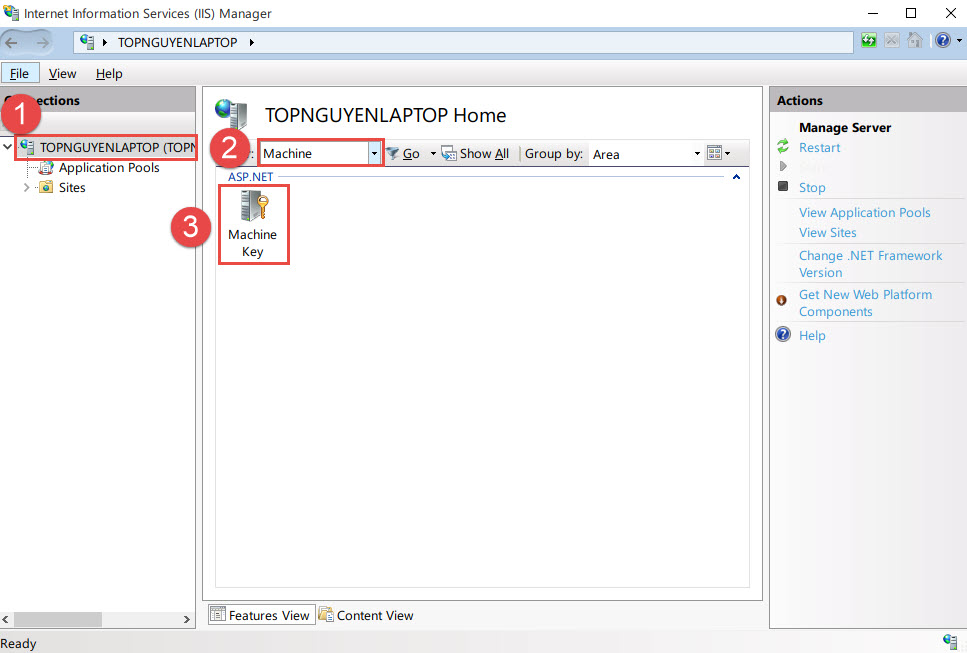
Task: Collapse the TOPNGUYENLAPTOP server tree node
Action: pyautogui.click(x=7, y=147)
